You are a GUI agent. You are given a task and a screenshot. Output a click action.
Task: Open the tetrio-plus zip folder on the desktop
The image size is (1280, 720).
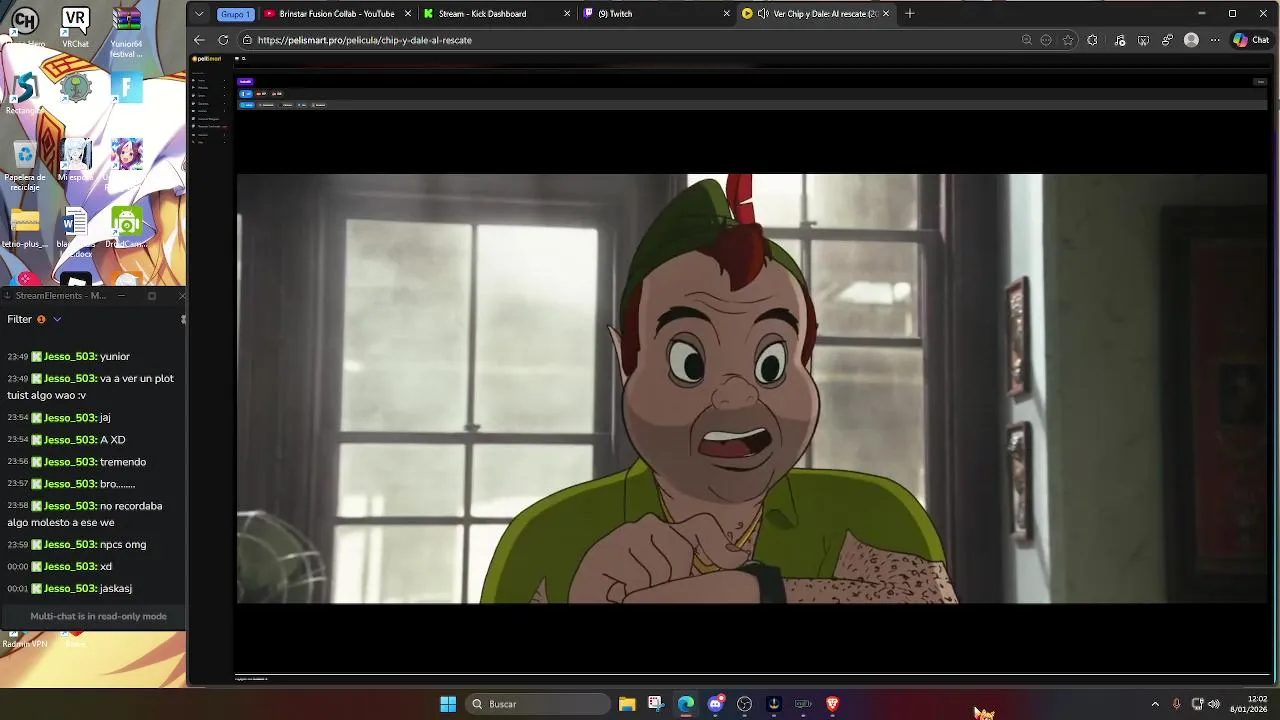[x=25, y=227]
